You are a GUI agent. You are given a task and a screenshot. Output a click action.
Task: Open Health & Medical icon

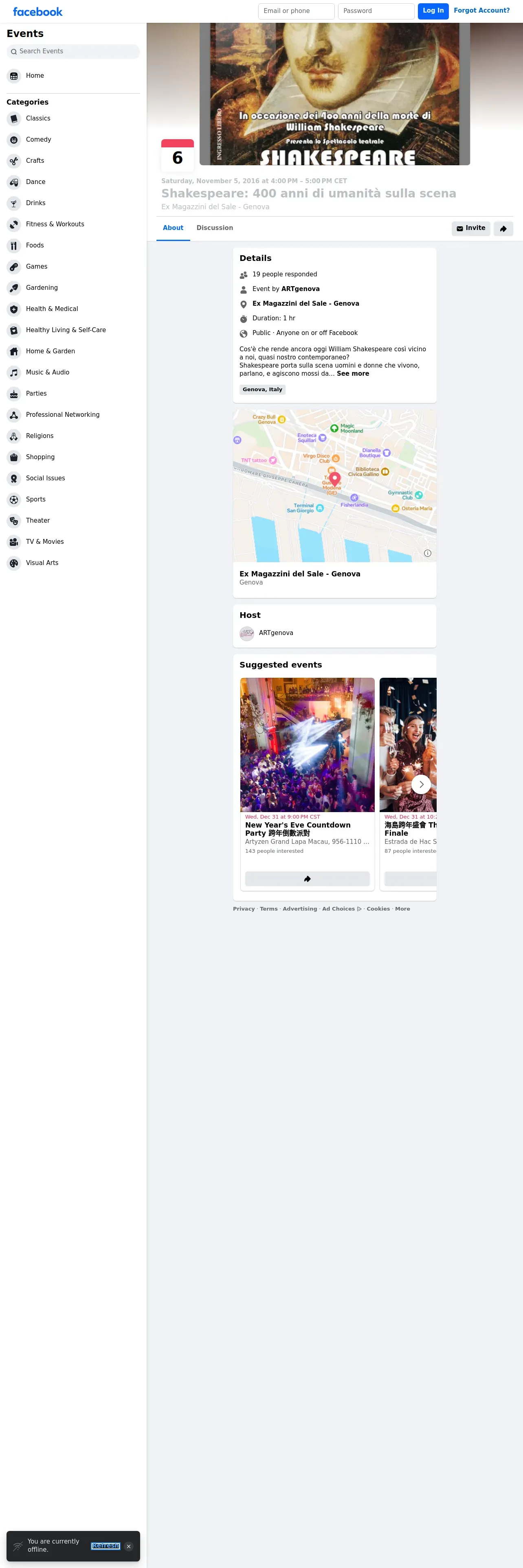point(14,309)
